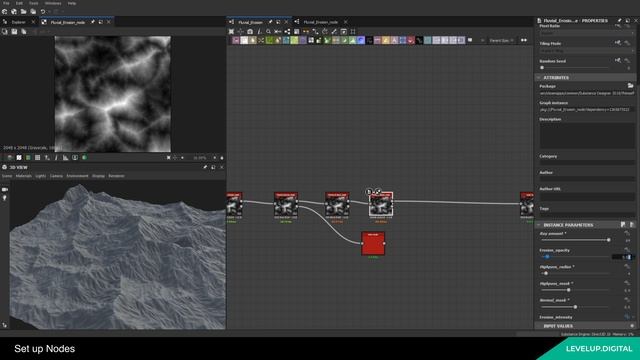Pin the Properties panel
The width and height of the screenshot is (640, 360).
619,20
